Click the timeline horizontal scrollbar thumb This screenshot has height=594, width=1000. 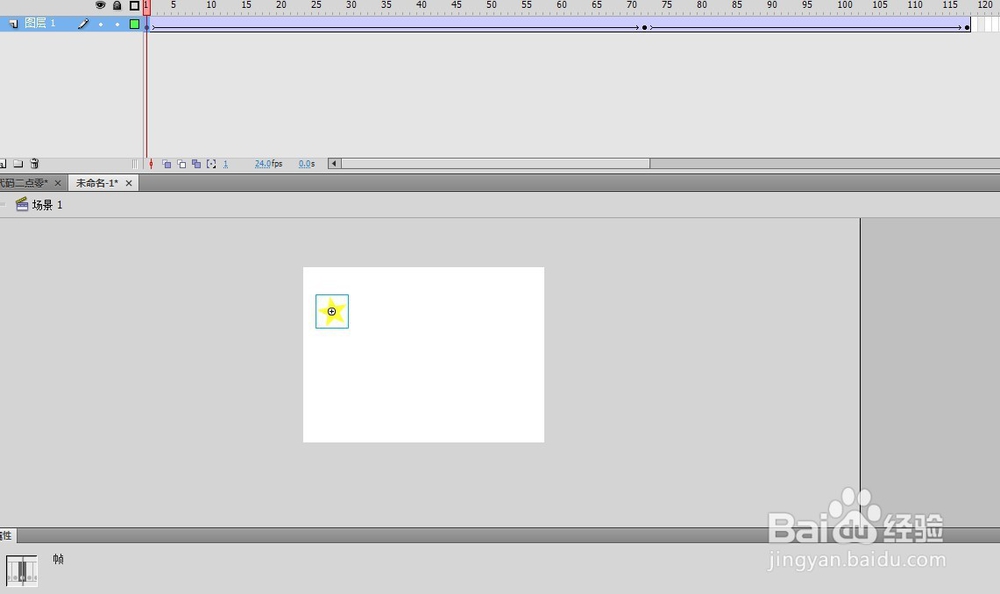(x=496, y=164)
